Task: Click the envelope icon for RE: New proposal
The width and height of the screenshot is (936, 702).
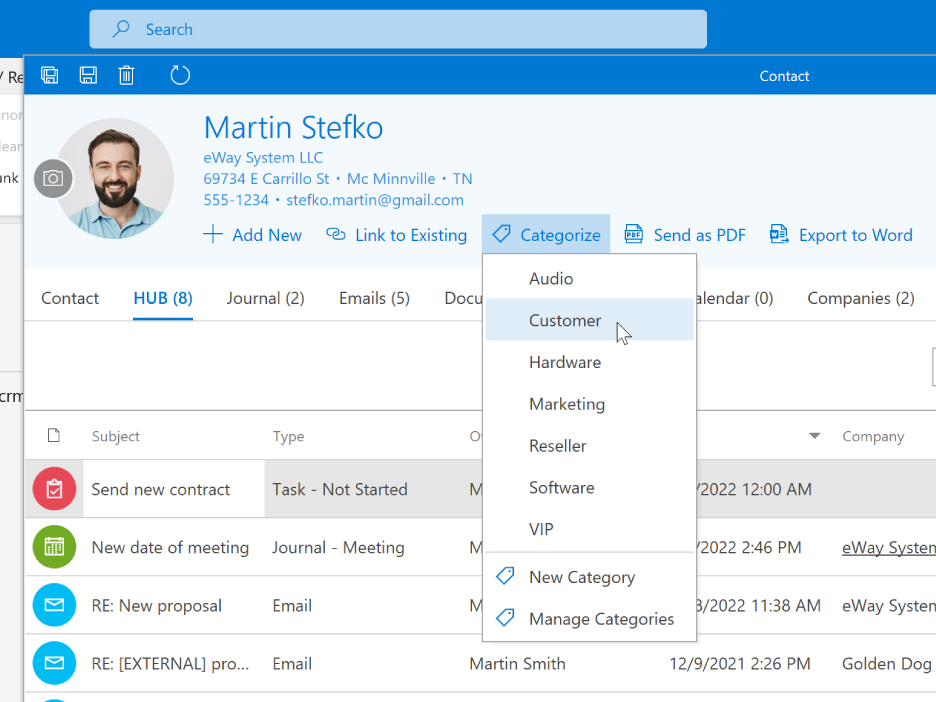Action: tap(54, 605)
